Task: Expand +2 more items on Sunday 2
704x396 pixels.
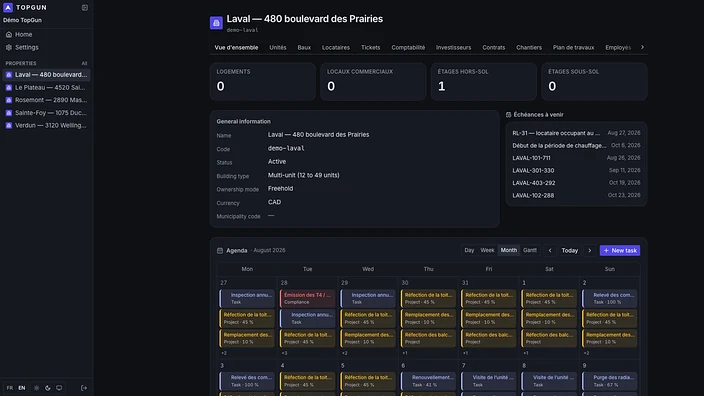Action: click(586, 353)
